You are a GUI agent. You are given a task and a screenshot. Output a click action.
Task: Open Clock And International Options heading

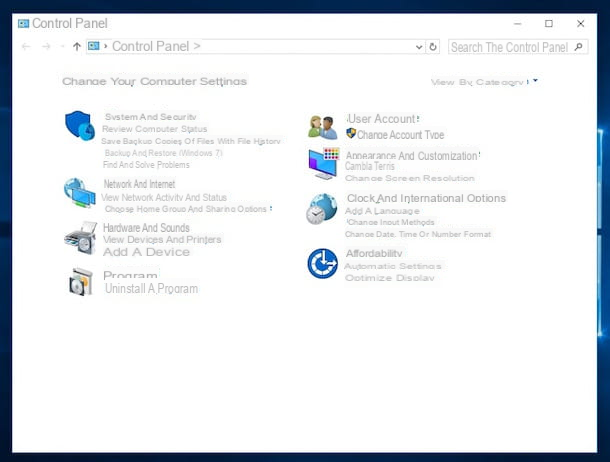pyautogui.click(x=426, y=198)
